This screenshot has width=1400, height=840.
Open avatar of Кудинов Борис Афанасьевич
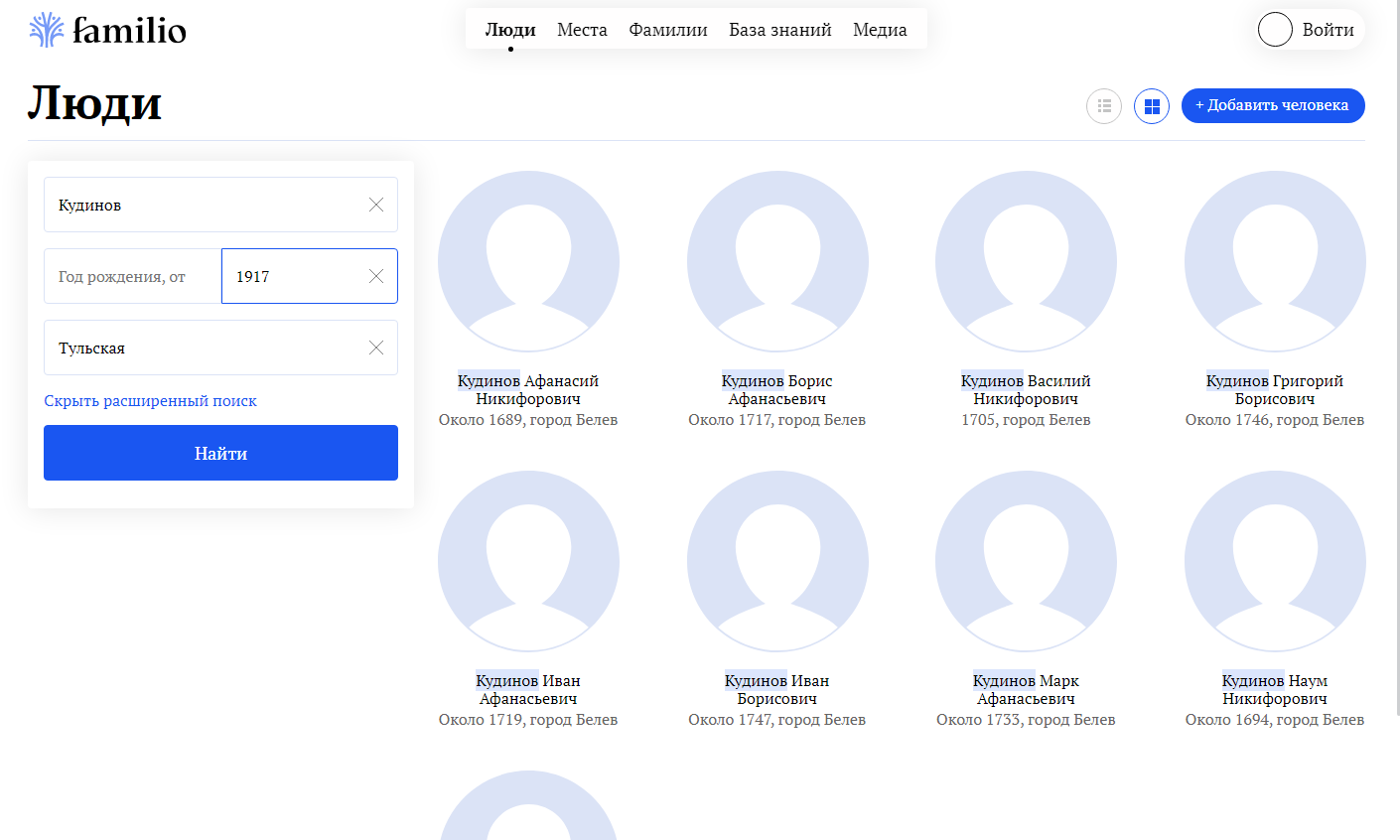click(777, 262)
